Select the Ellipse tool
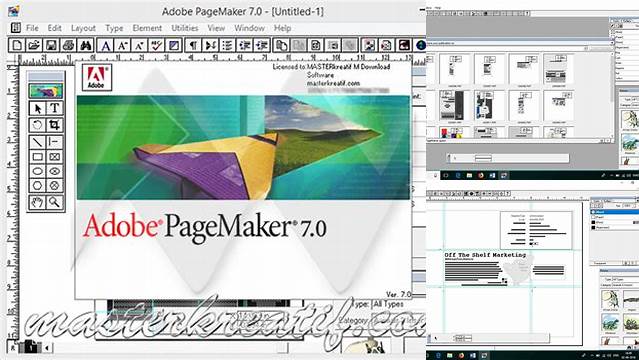639x360 pixels. [37, 172]
